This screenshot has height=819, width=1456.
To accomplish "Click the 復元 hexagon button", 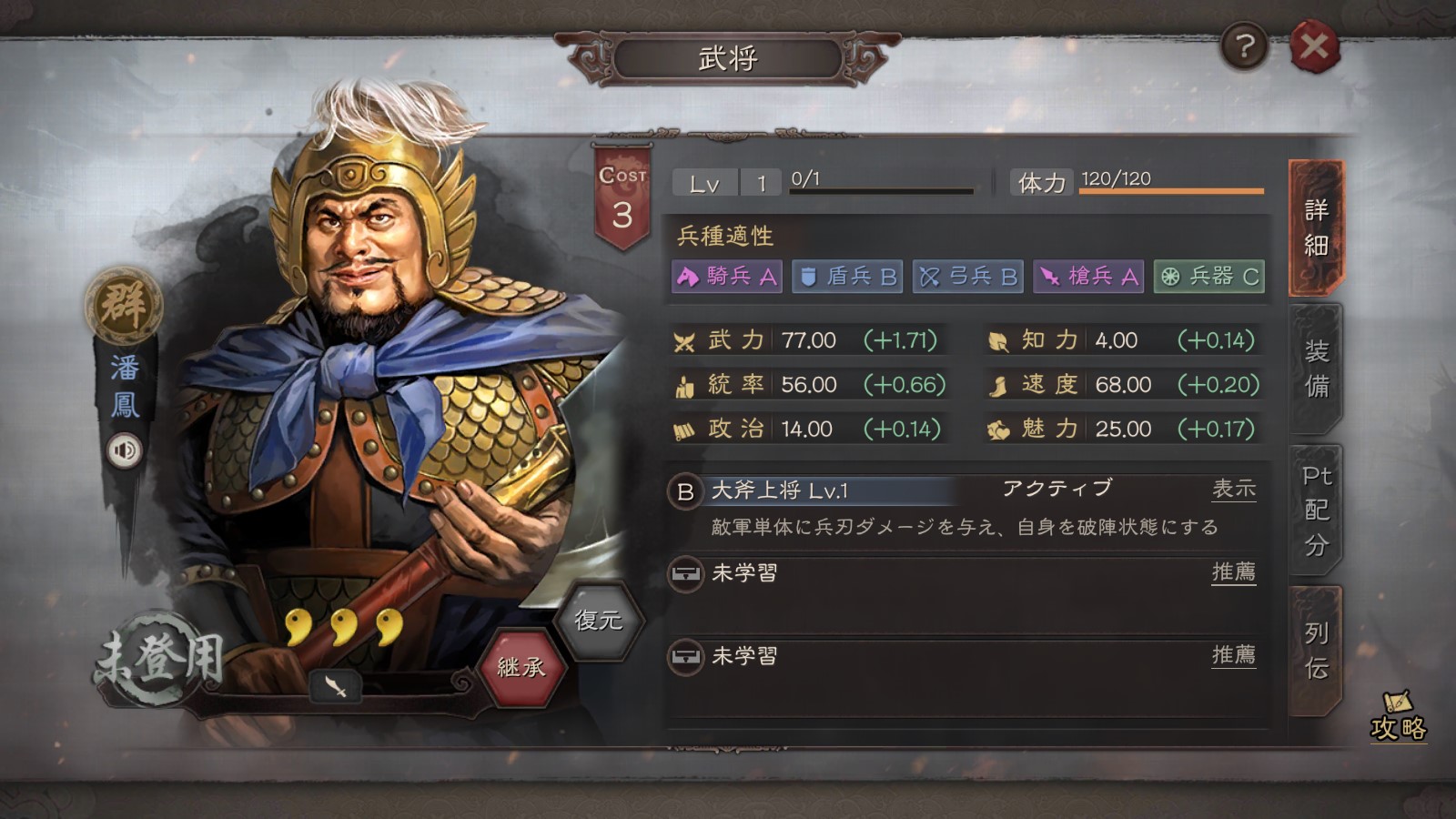I will (598, 621).
